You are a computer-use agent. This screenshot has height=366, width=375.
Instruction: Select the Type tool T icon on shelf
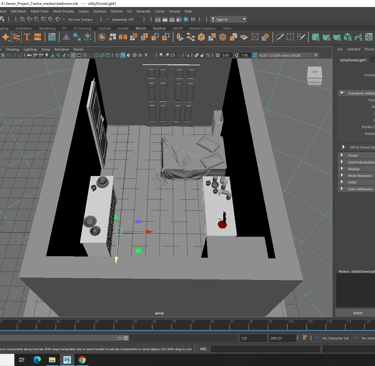point(27,37)
